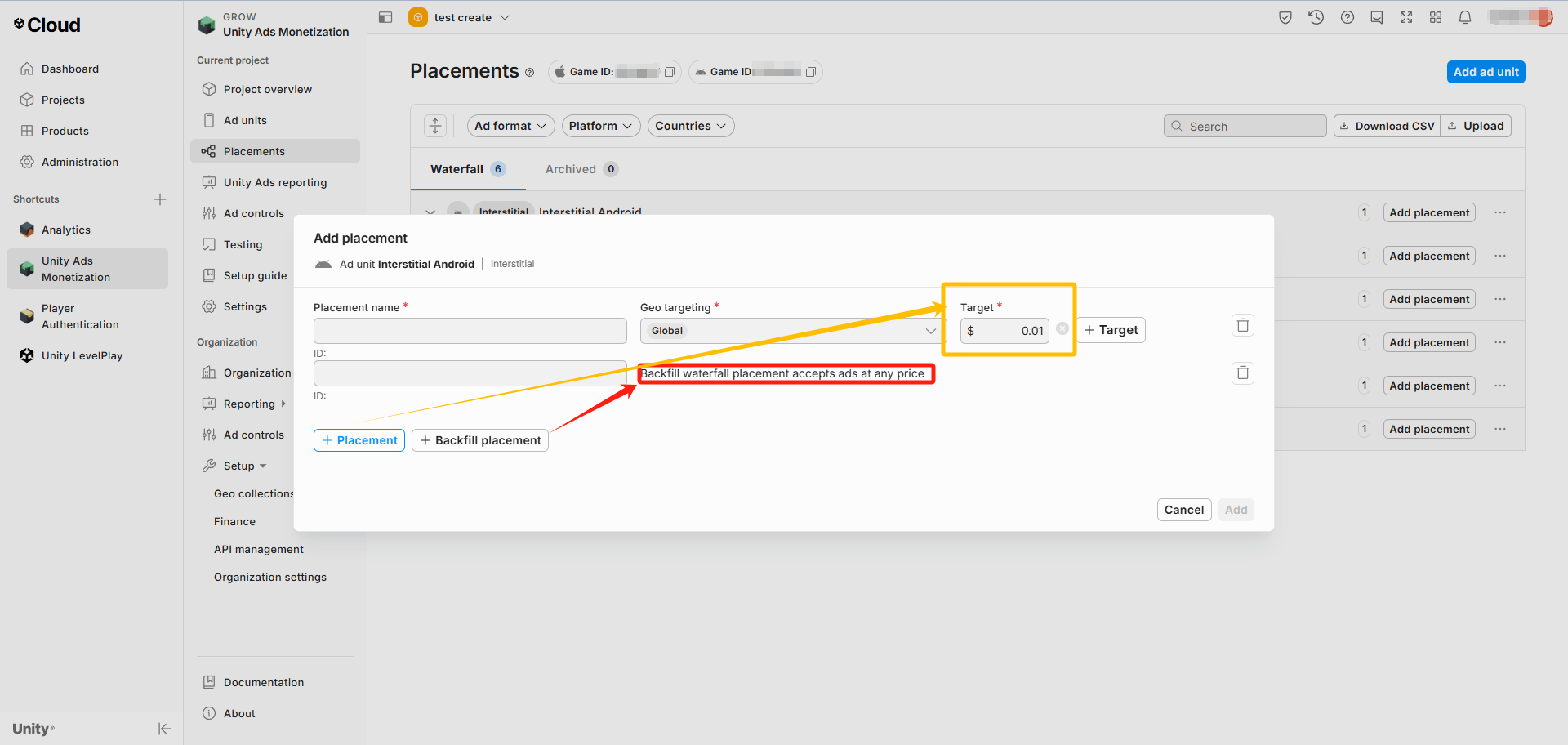Open the Geo targeting dropdown

coord(791,331)
